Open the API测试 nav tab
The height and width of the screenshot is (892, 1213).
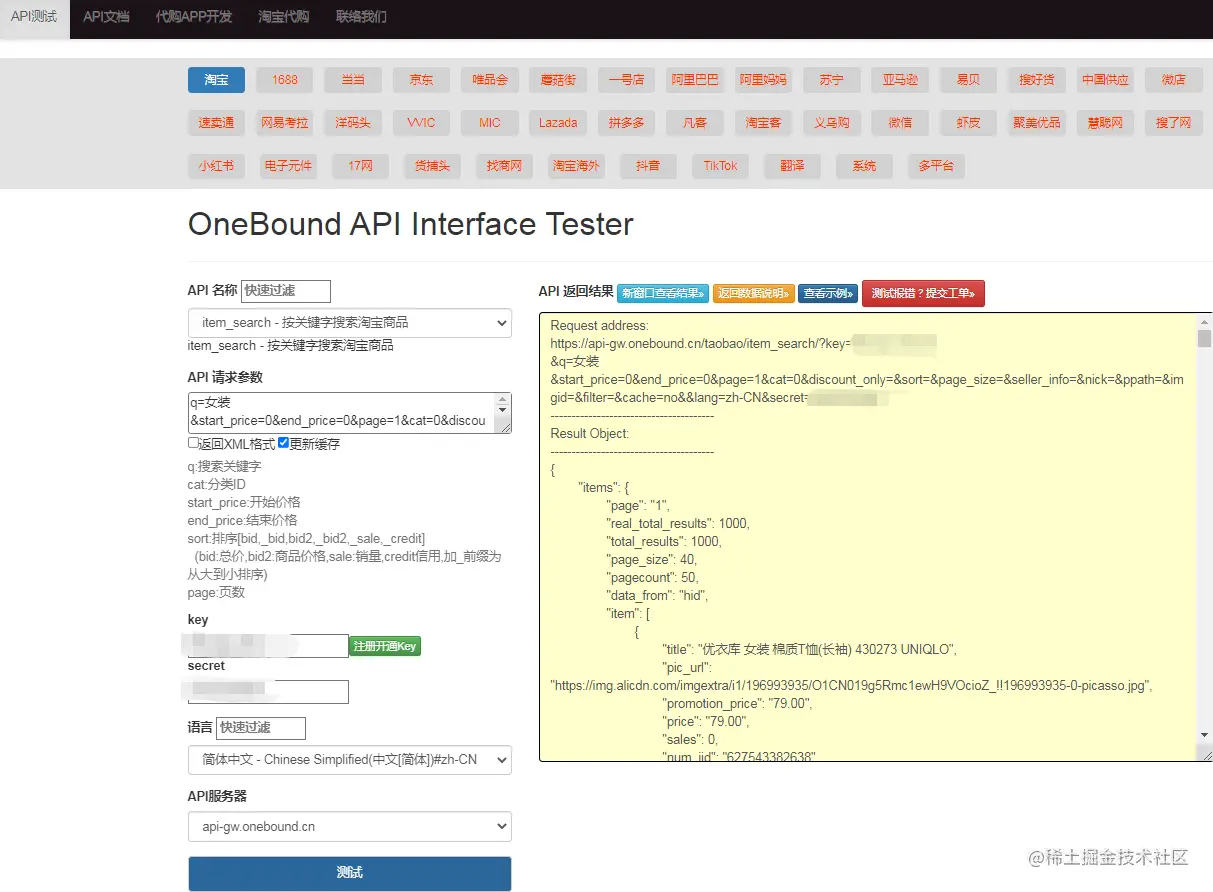point(35,18)
